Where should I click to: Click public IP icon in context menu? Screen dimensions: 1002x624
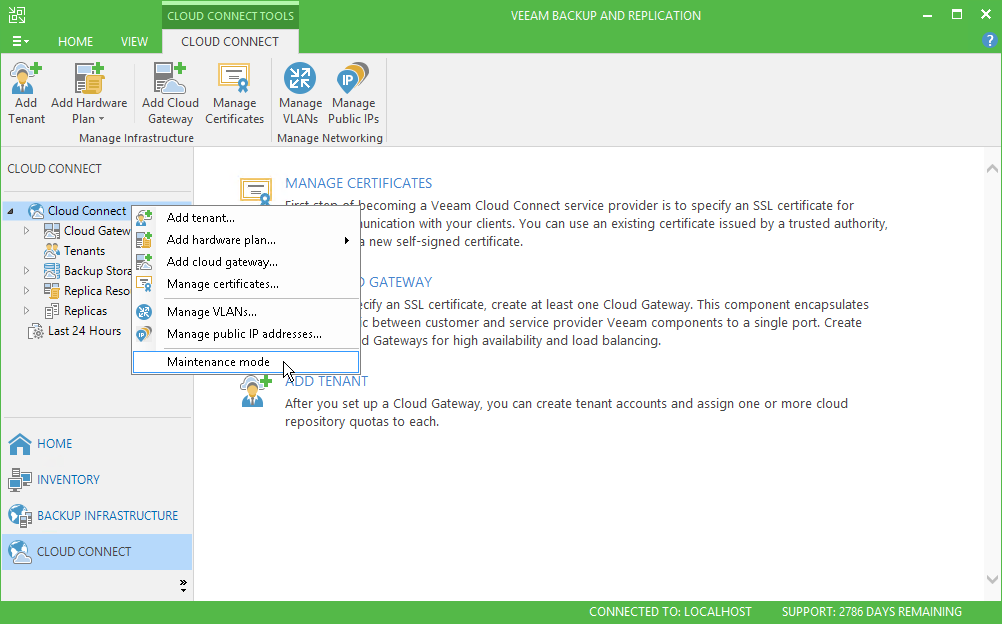click(144, 334)
